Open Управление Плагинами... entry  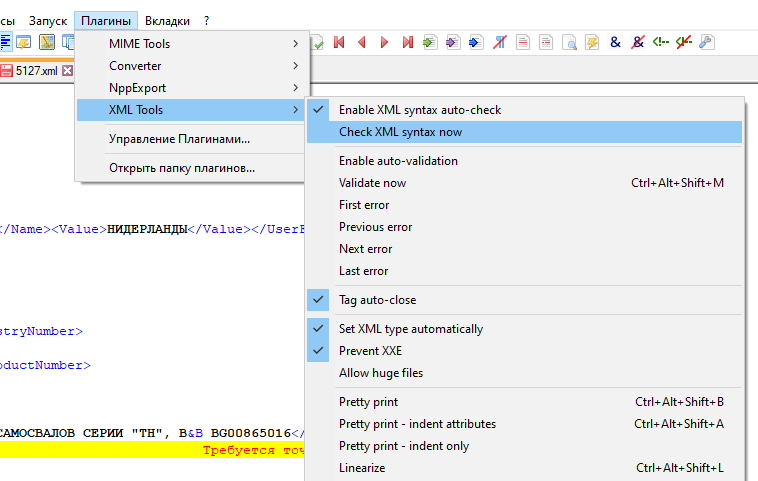pos(190,139)
